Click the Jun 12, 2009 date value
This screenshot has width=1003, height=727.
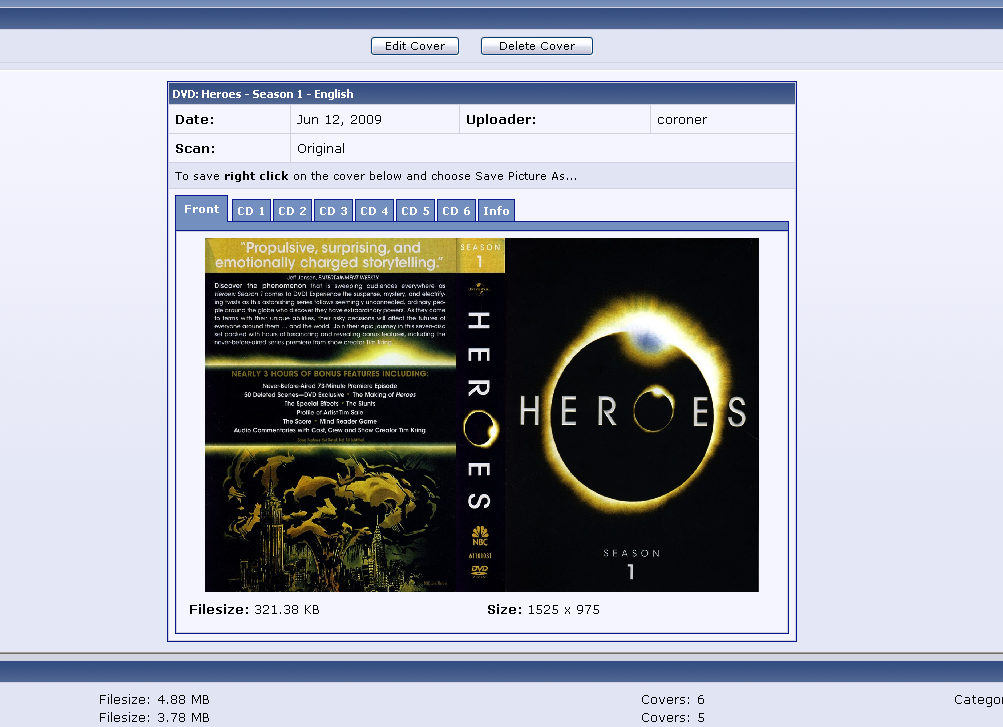click(x=339, y=120)
